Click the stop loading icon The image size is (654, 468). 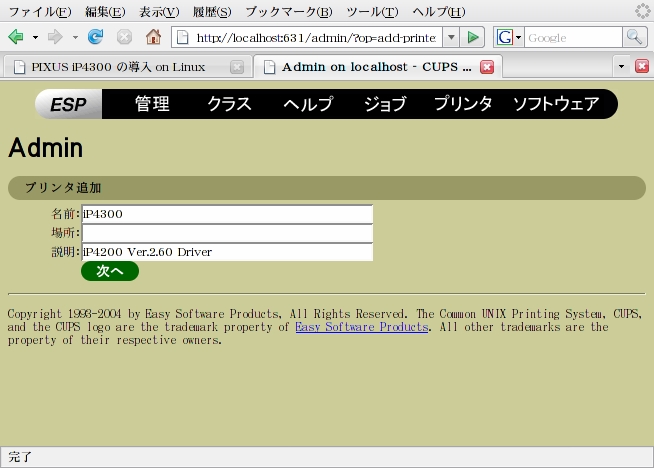pos(124,37)
